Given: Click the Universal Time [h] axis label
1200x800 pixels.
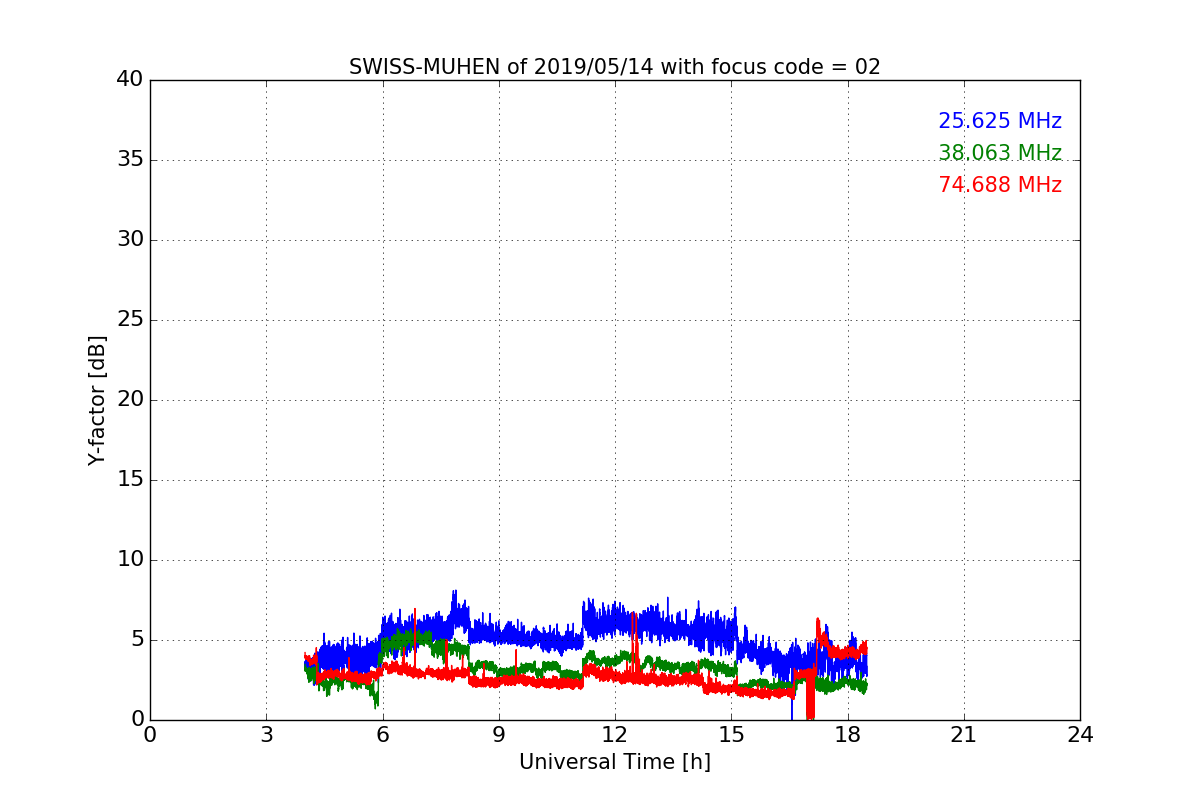Looking at the screenshot, I should [615, 762].
